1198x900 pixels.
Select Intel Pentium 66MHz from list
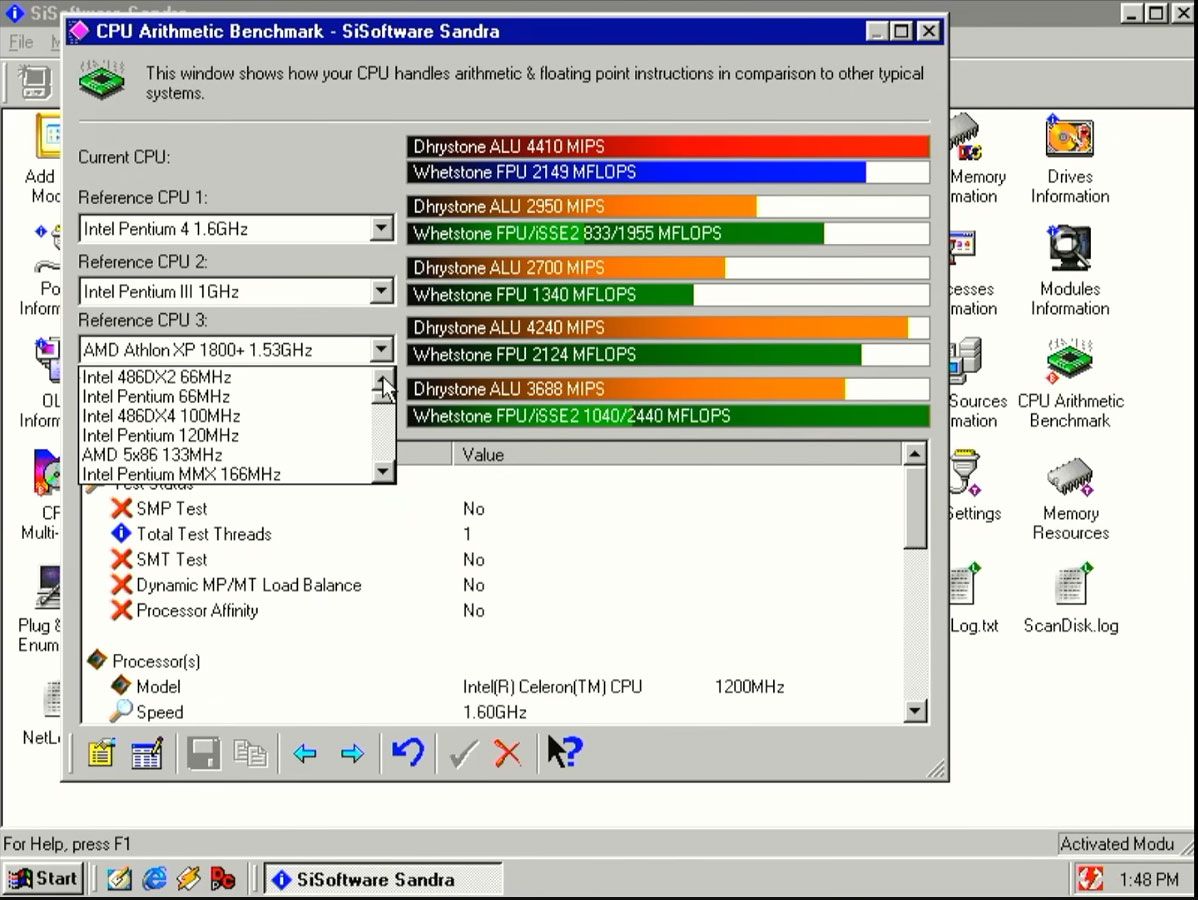pos(226,397)
